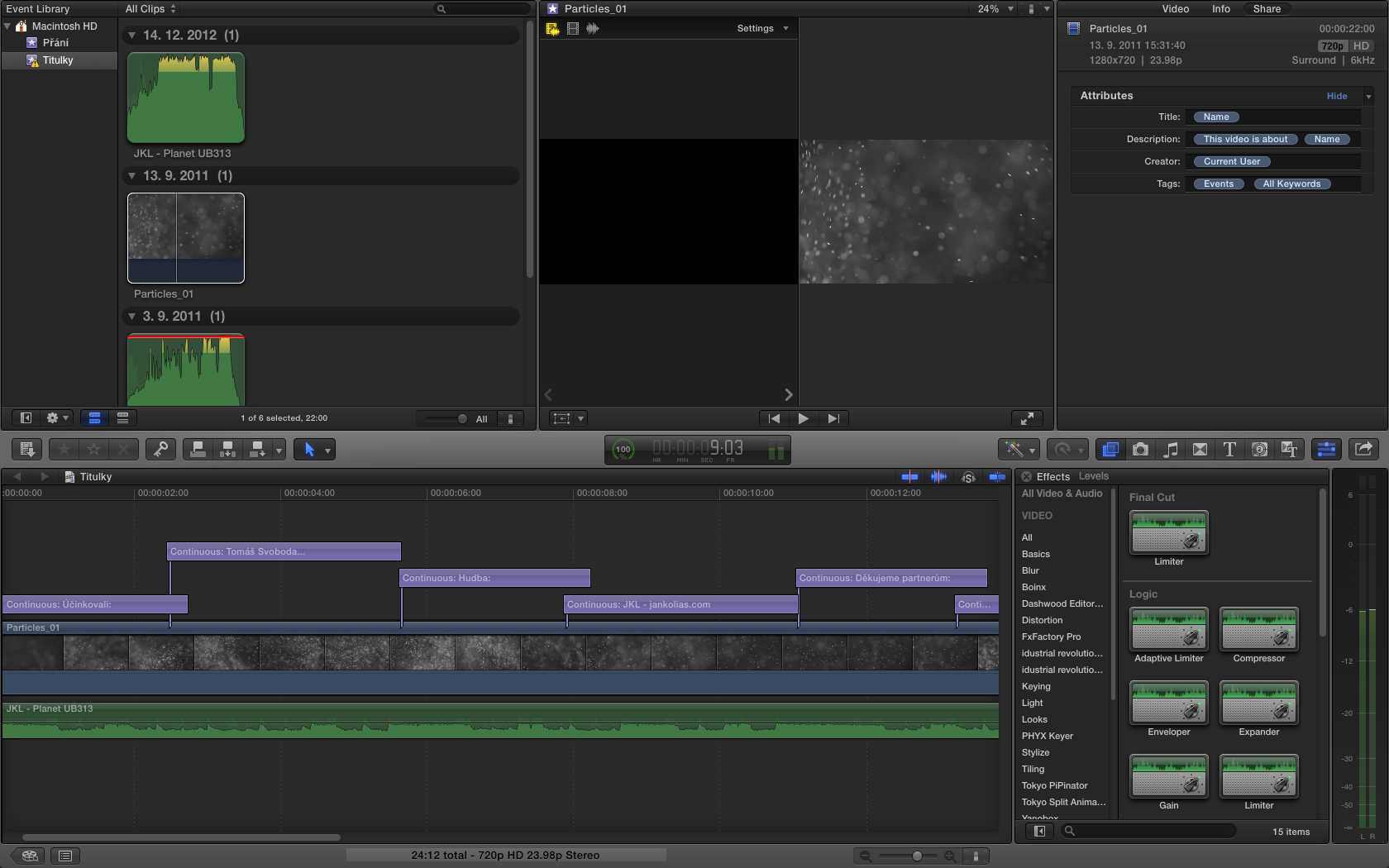Open the Import Media tool
This screenshot has height=868, width=1389.
coord(27,449)
